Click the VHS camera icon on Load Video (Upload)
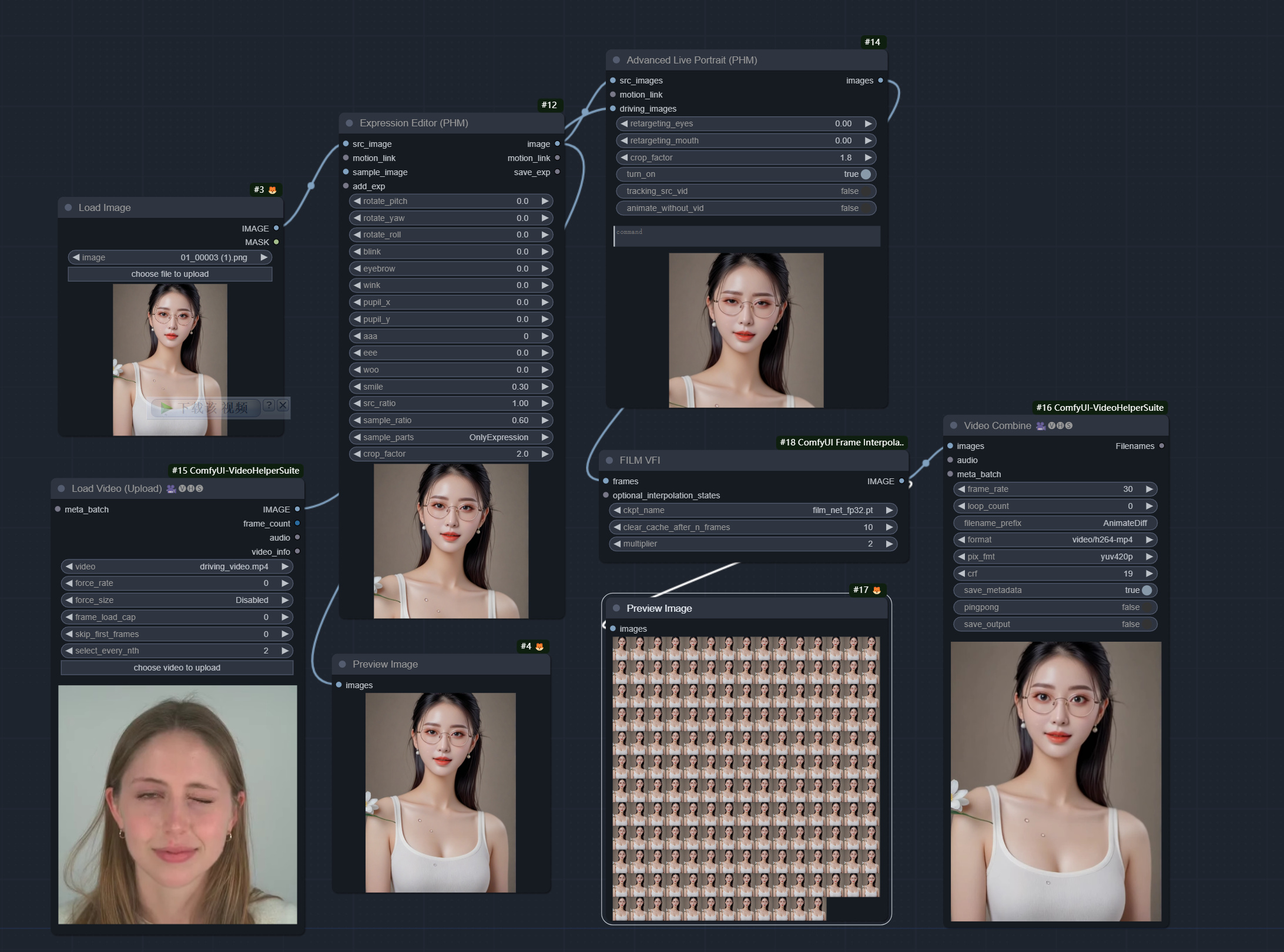The image size is (1284, 952). pos(170,488)
